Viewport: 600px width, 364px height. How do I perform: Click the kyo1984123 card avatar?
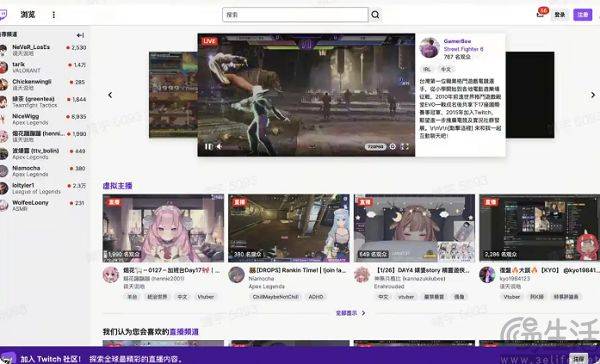click(488, 275)
